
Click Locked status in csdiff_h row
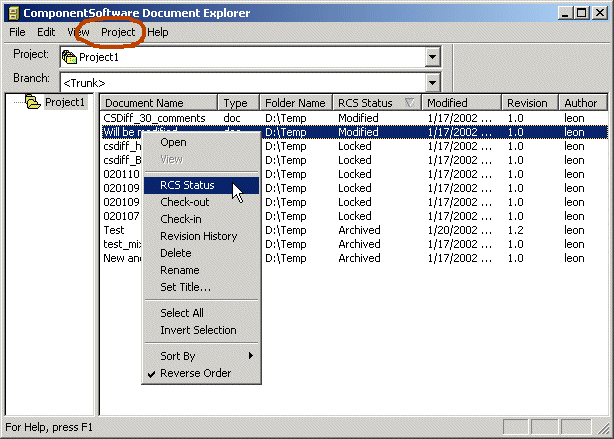pos(355,146)
